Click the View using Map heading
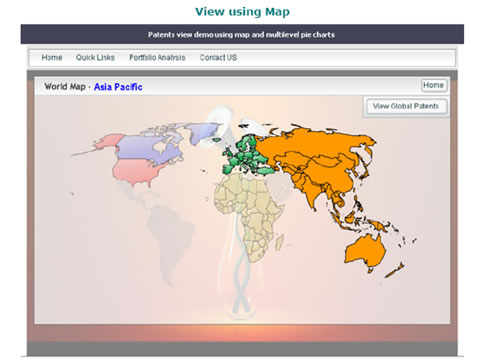The height and width of the screenshot is (363, 500). [242, 12]
